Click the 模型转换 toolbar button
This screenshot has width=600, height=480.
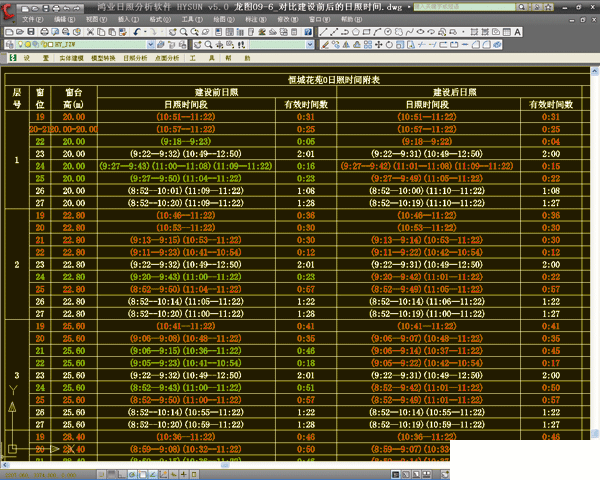[x=103, y=58]
